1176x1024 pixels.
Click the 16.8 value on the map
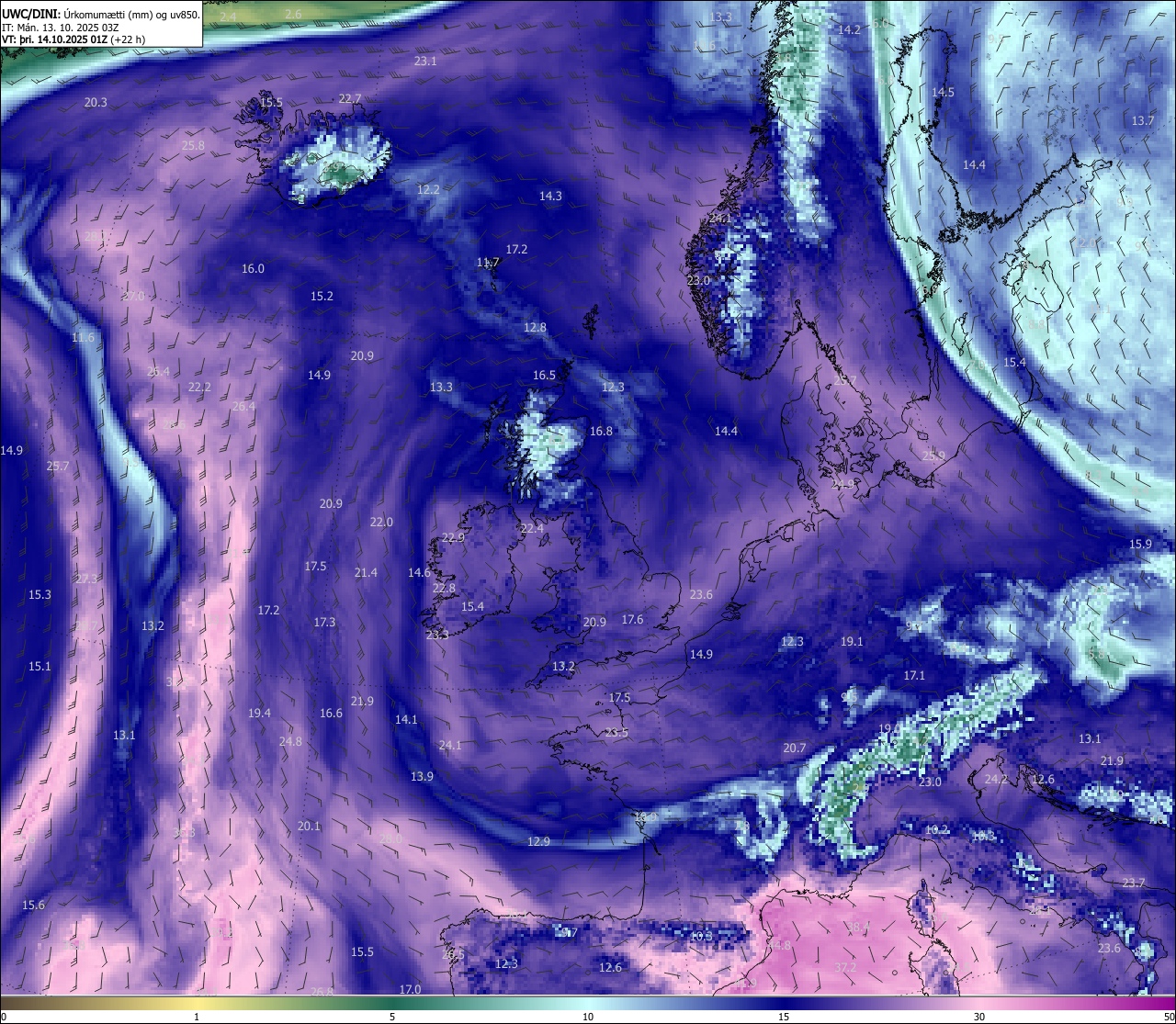601,431
